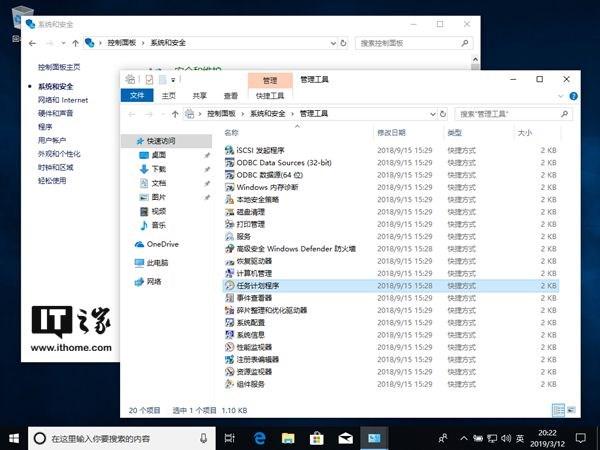Select the 事件查看器 icon
The height and width of the screenshot is (450, 600).
point(229,298)
